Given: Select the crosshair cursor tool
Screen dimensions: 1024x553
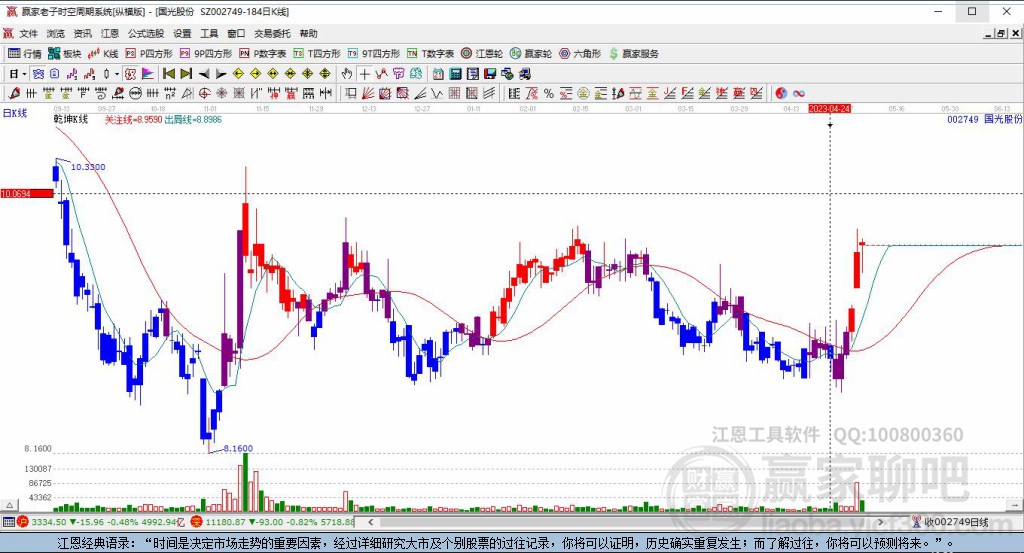Looking at the screenshot, I should coord(364,74).
